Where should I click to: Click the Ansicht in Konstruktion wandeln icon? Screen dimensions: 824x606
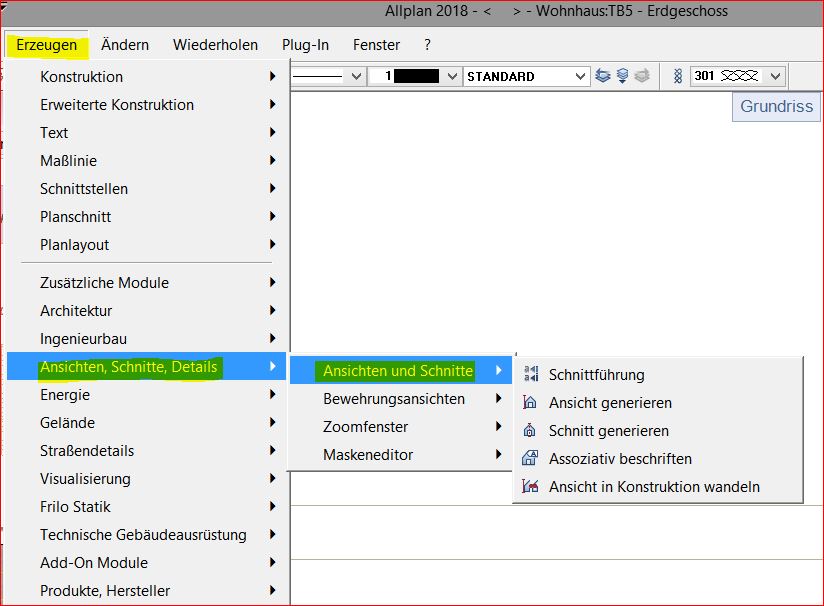pos(531,487)
